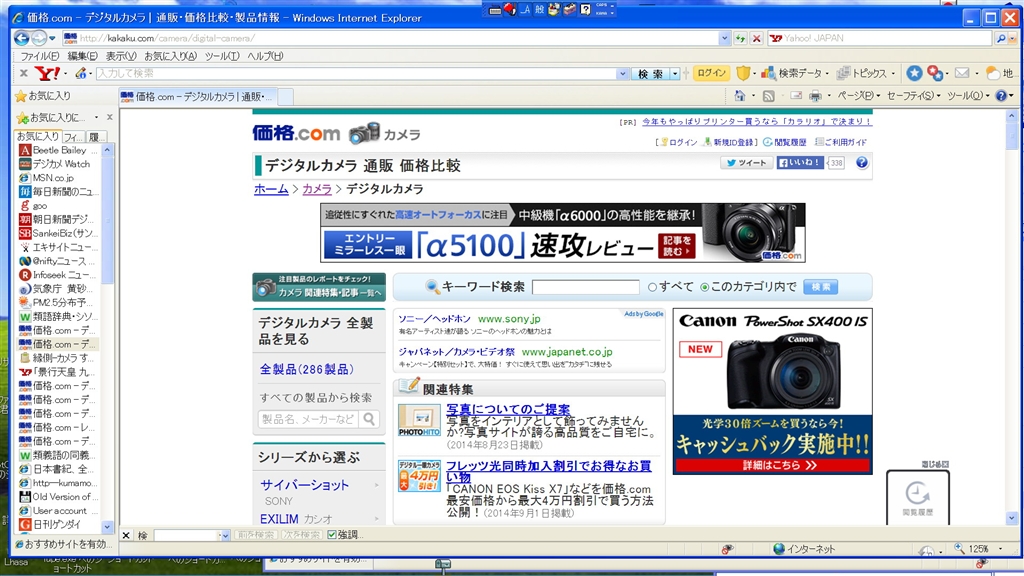Open the 編集(E) menu

(x=82, y=56)
